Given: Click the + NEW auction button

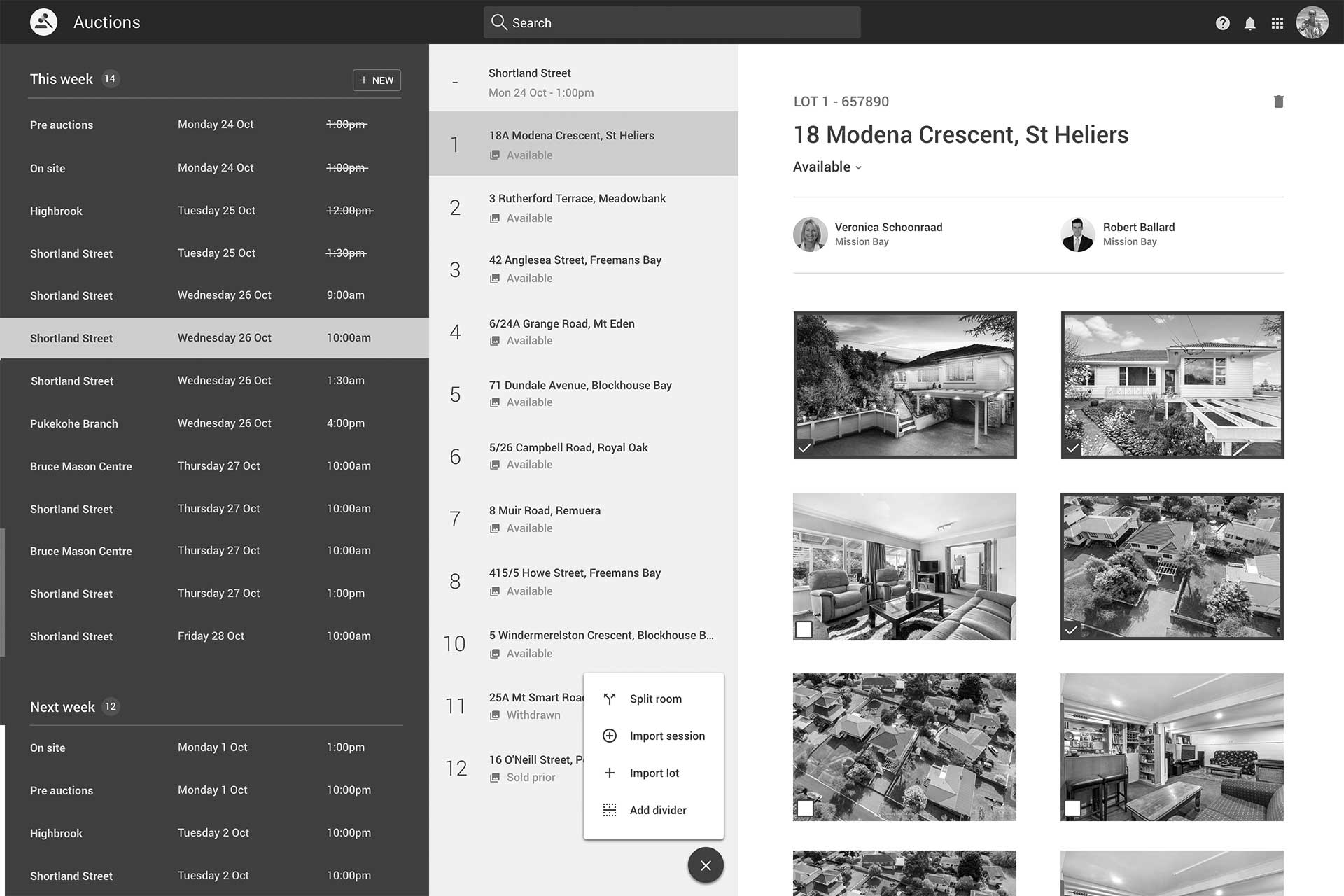Looking at the screenshot, I should coord(377,80).
